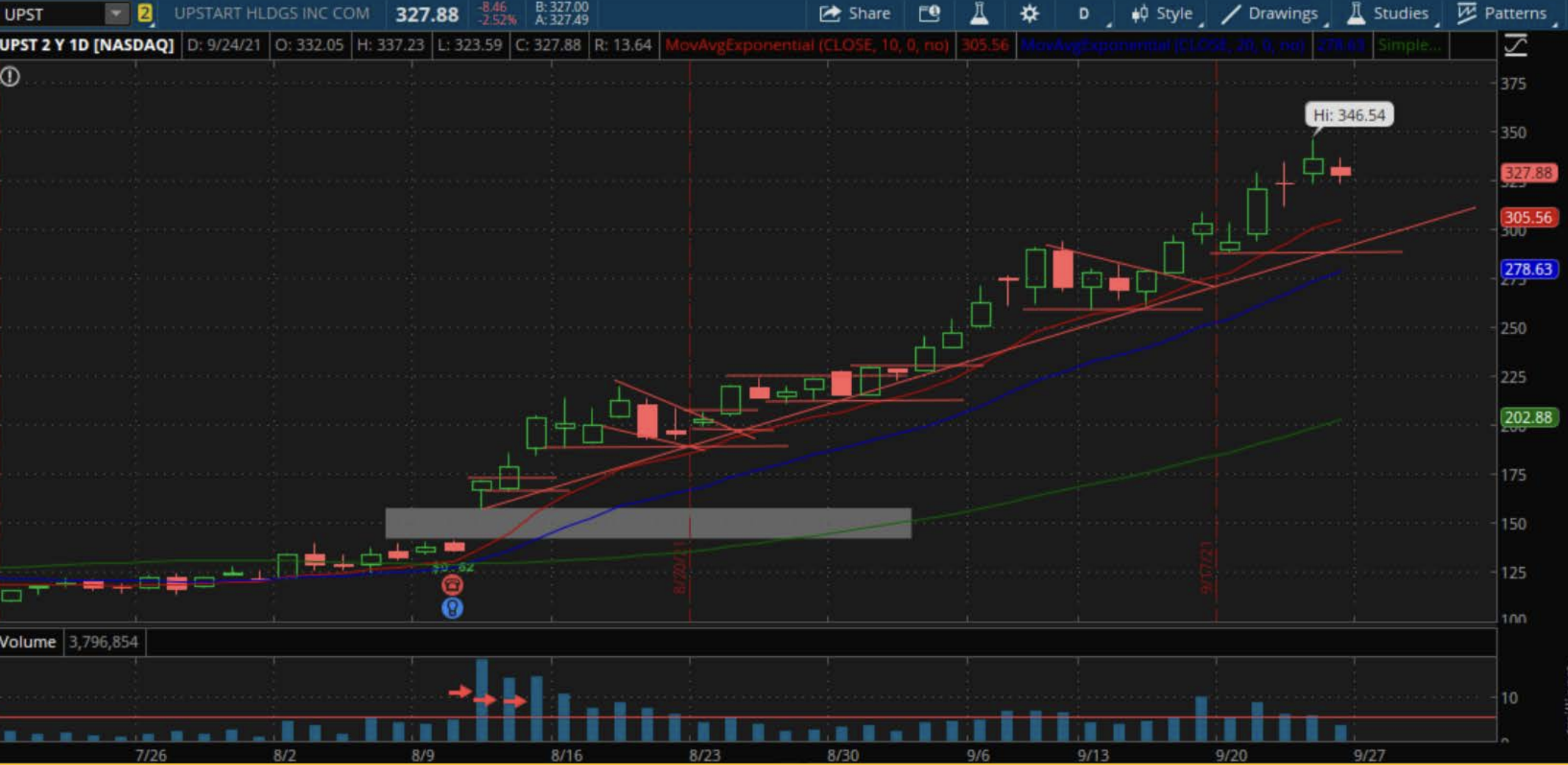Click the B: 327.00 bid quote
1568x765 pixels.
tap(562, 7)
